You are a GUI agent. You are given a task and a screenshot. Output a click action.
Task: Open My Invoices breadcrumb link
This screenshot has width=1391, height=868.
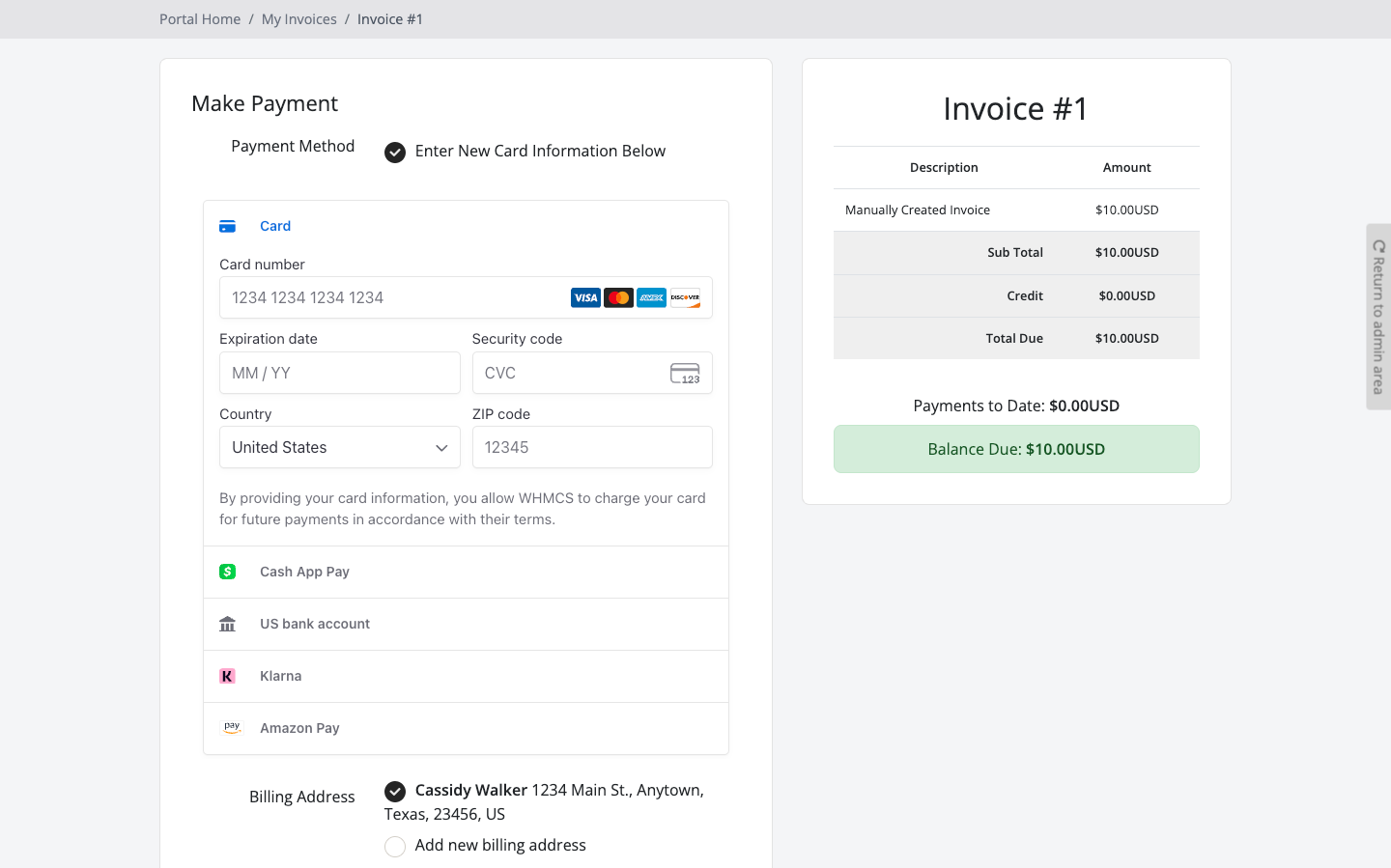click(x=298, y=19)
